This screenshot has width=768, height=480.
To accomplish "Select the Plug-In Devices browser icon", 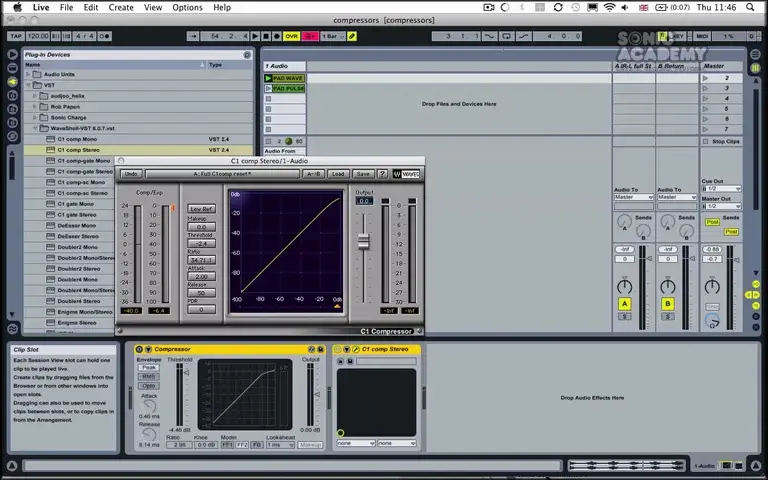I will (x=12, y=82).
